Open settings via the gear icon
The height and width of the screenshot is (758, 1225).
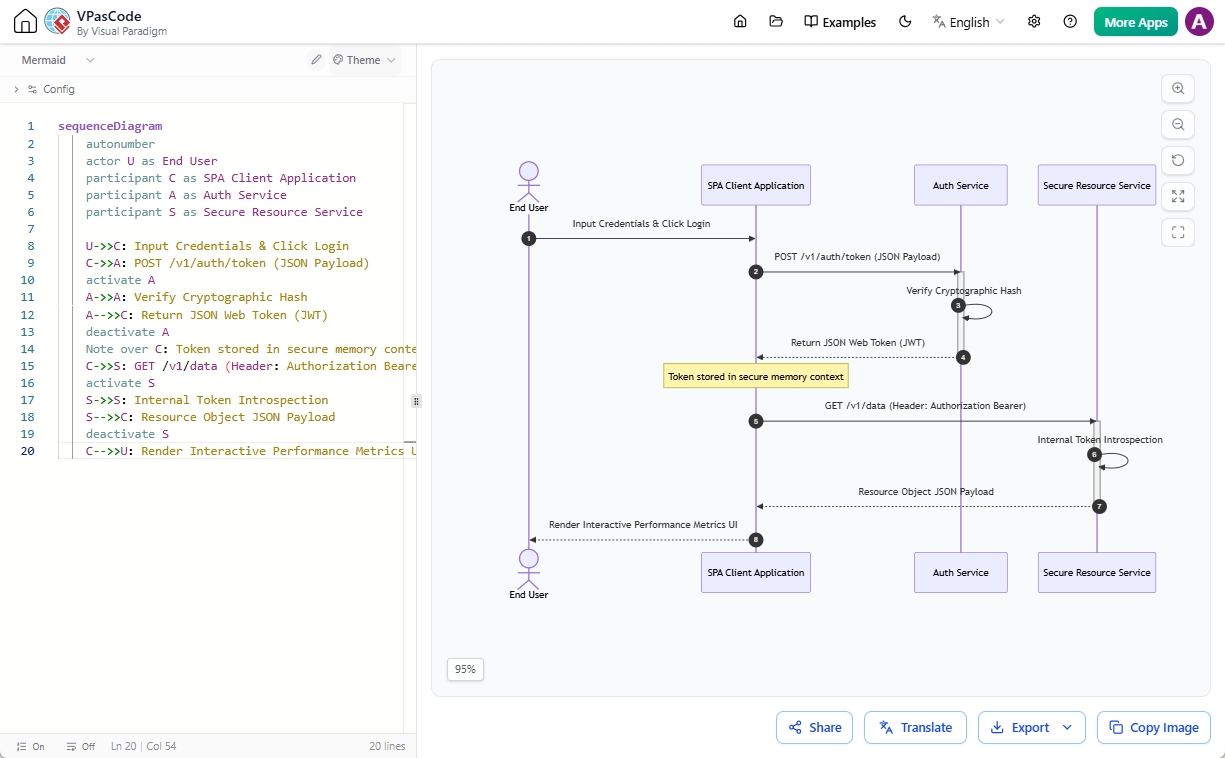point(1034,22)
